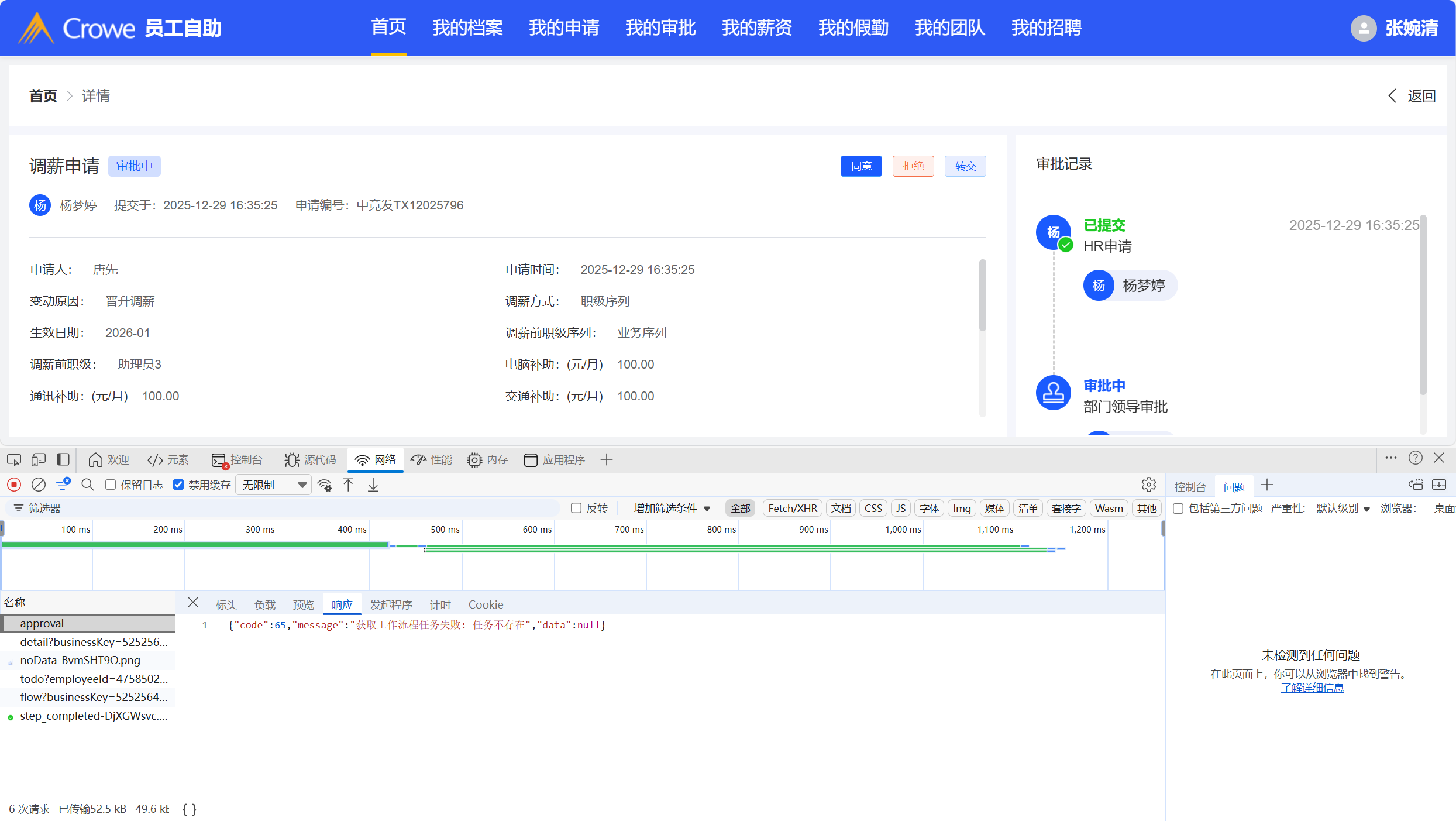This screenshot has height=821, width=1456.
Task: Expand the 增加筛选条件 dropdown
Action: [x=672, y=508]
